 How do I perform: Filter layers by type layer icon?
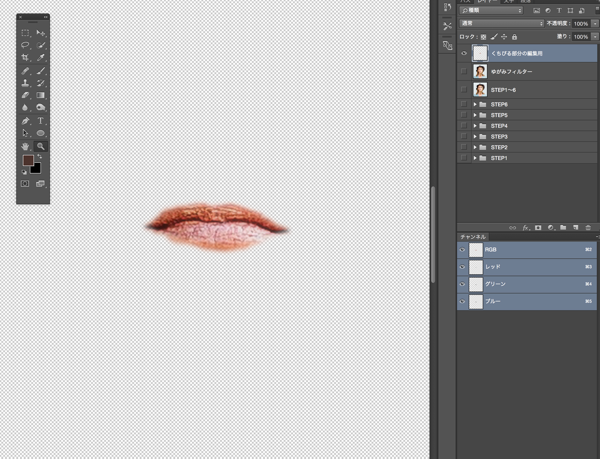click(559, 11)
